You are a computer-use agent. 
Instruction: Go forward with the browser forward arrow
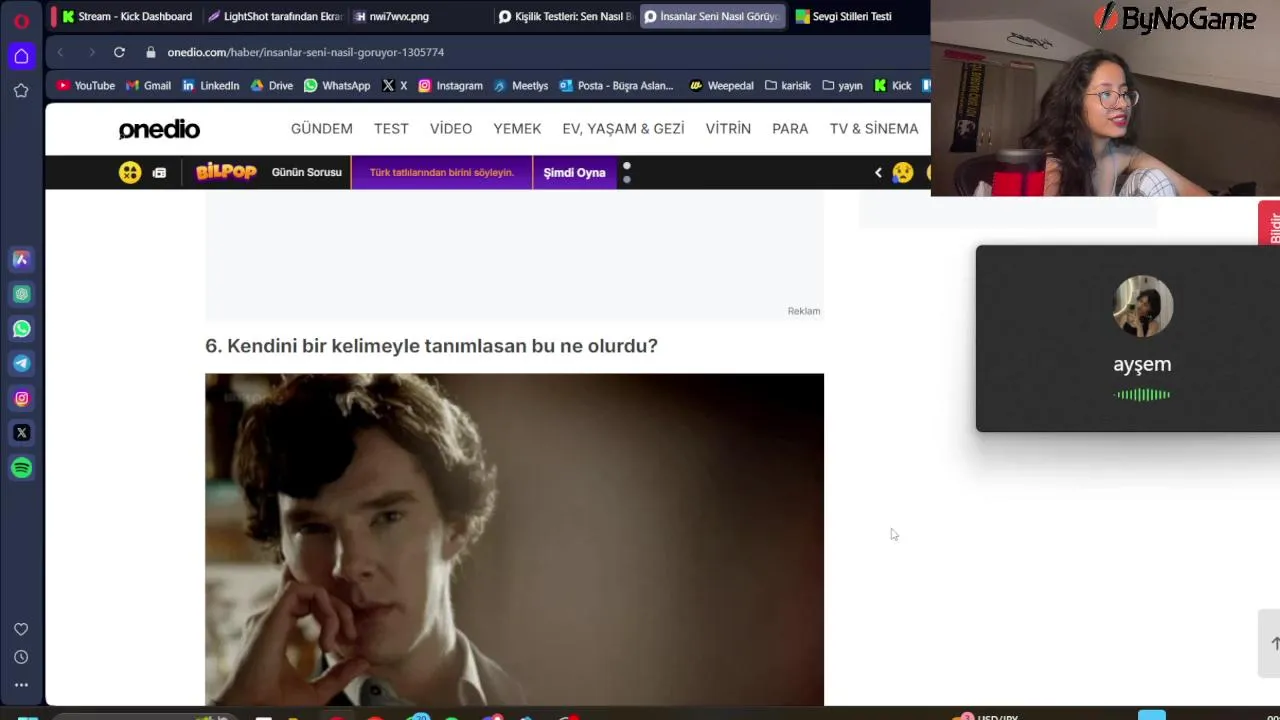tap(91, 52)
